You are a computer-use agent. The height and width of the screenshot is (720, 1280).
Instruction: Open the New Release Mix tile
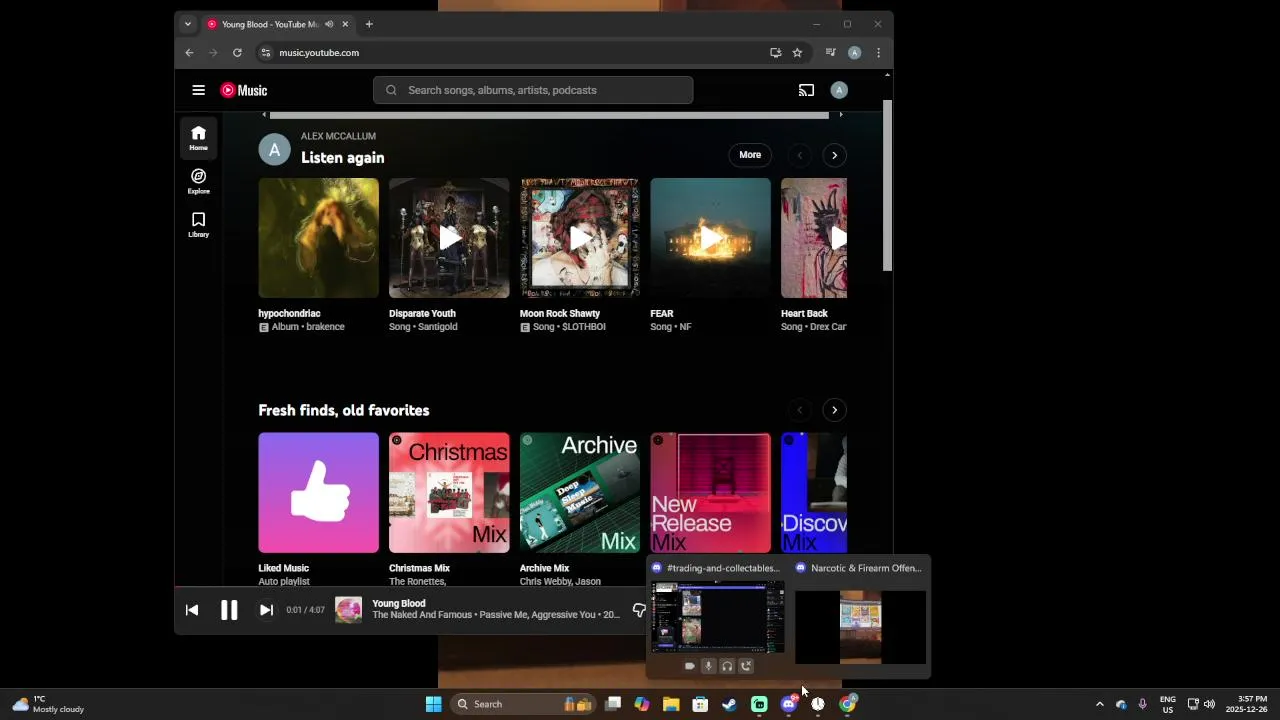click(x=711, y=493)
